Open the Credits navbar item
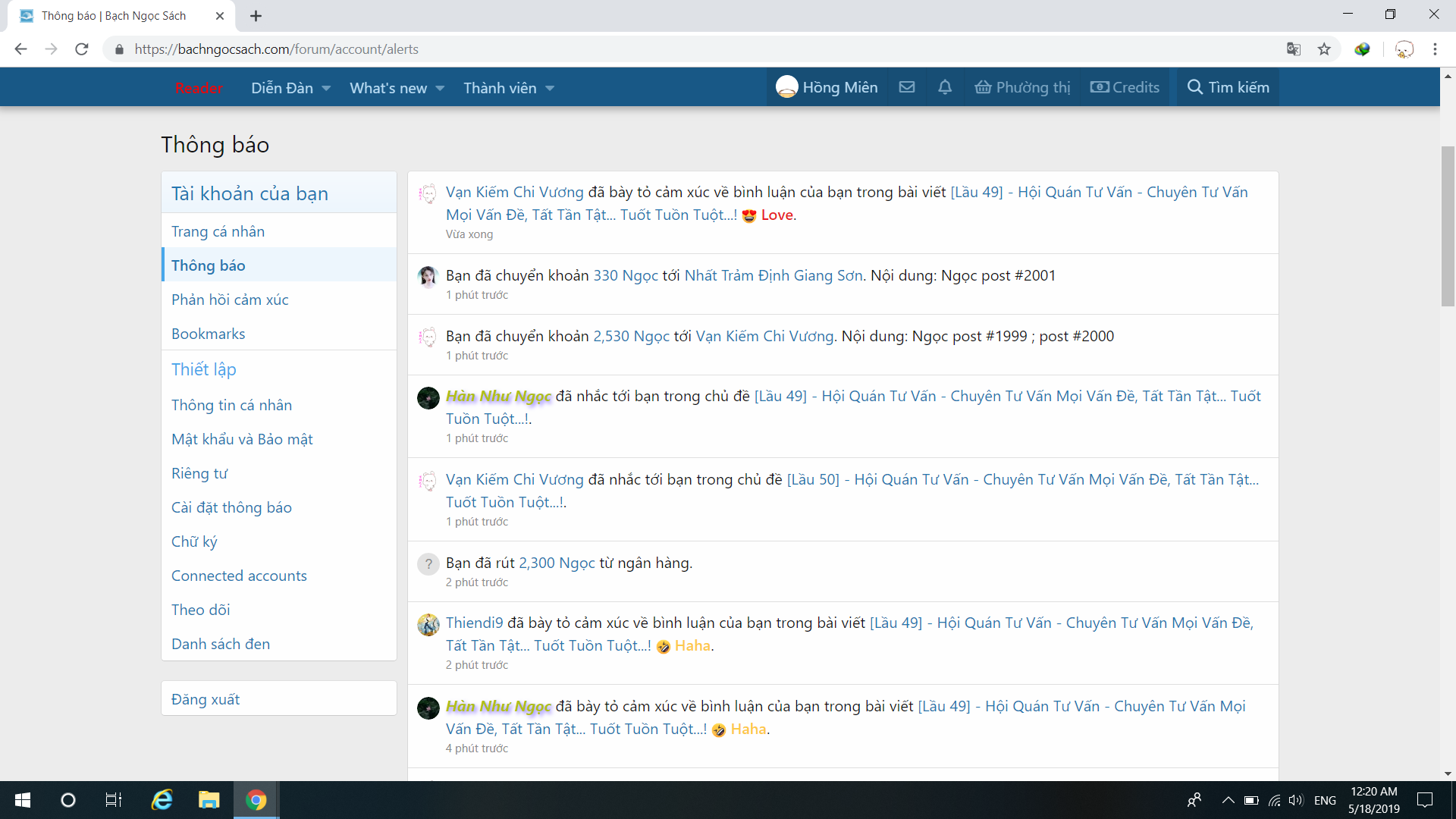 pyautogui.click(x=1125, y=87)
